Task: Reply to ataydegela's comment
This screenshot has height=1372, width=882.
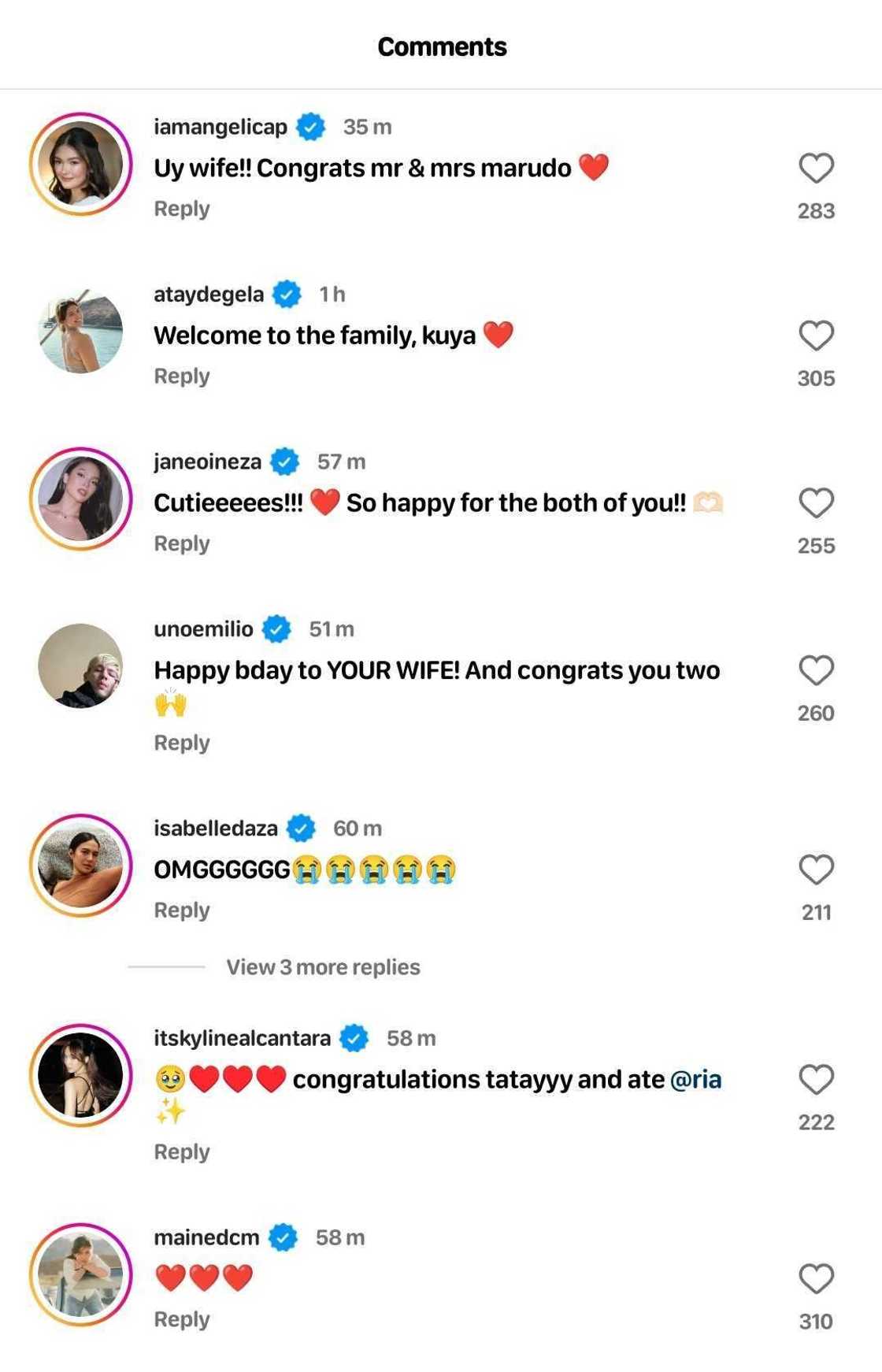Action: click(x=182, y=376)
